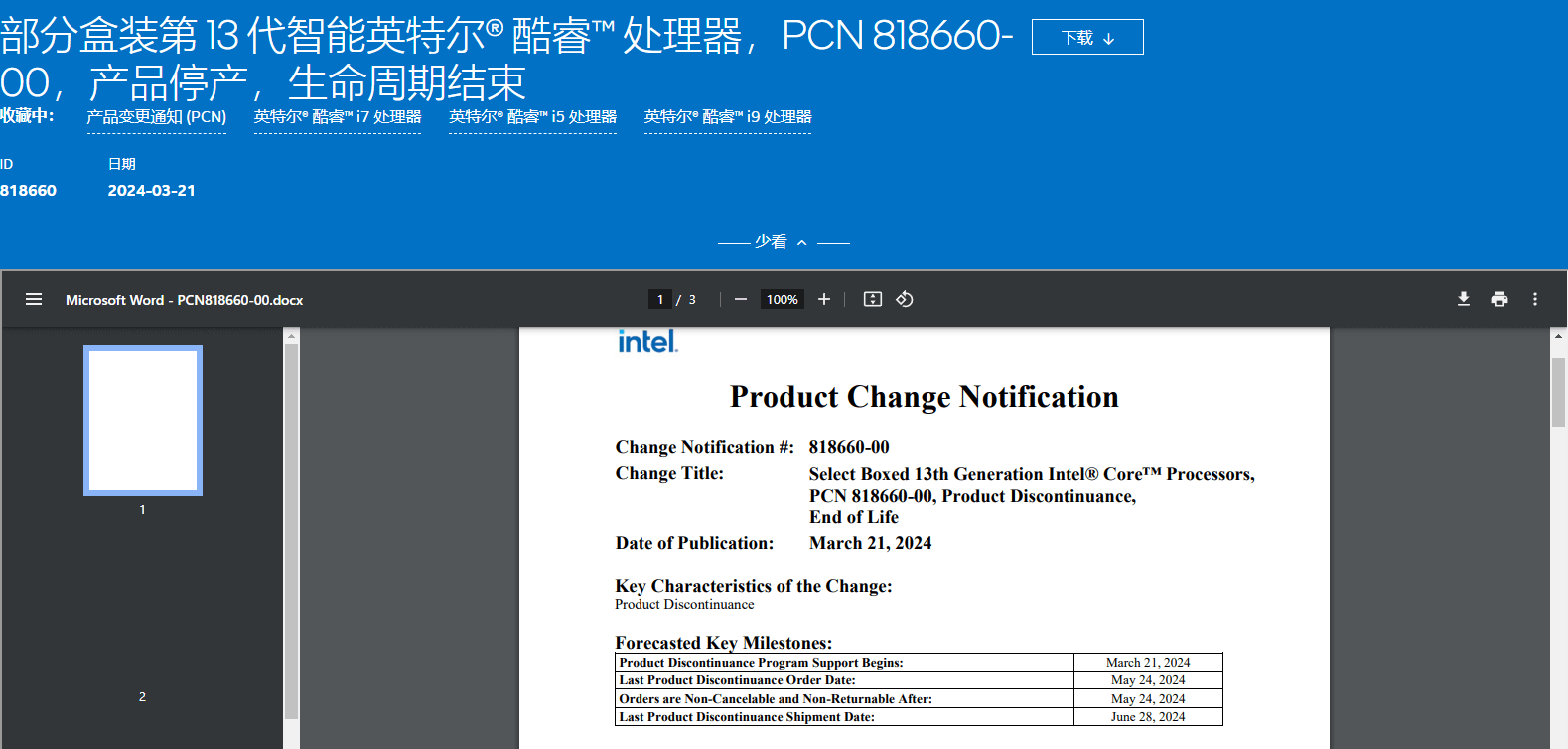Open the PDF viewer more actions menu
The height and width of the screenshot is (749, 1568).
pos(1535,299)
